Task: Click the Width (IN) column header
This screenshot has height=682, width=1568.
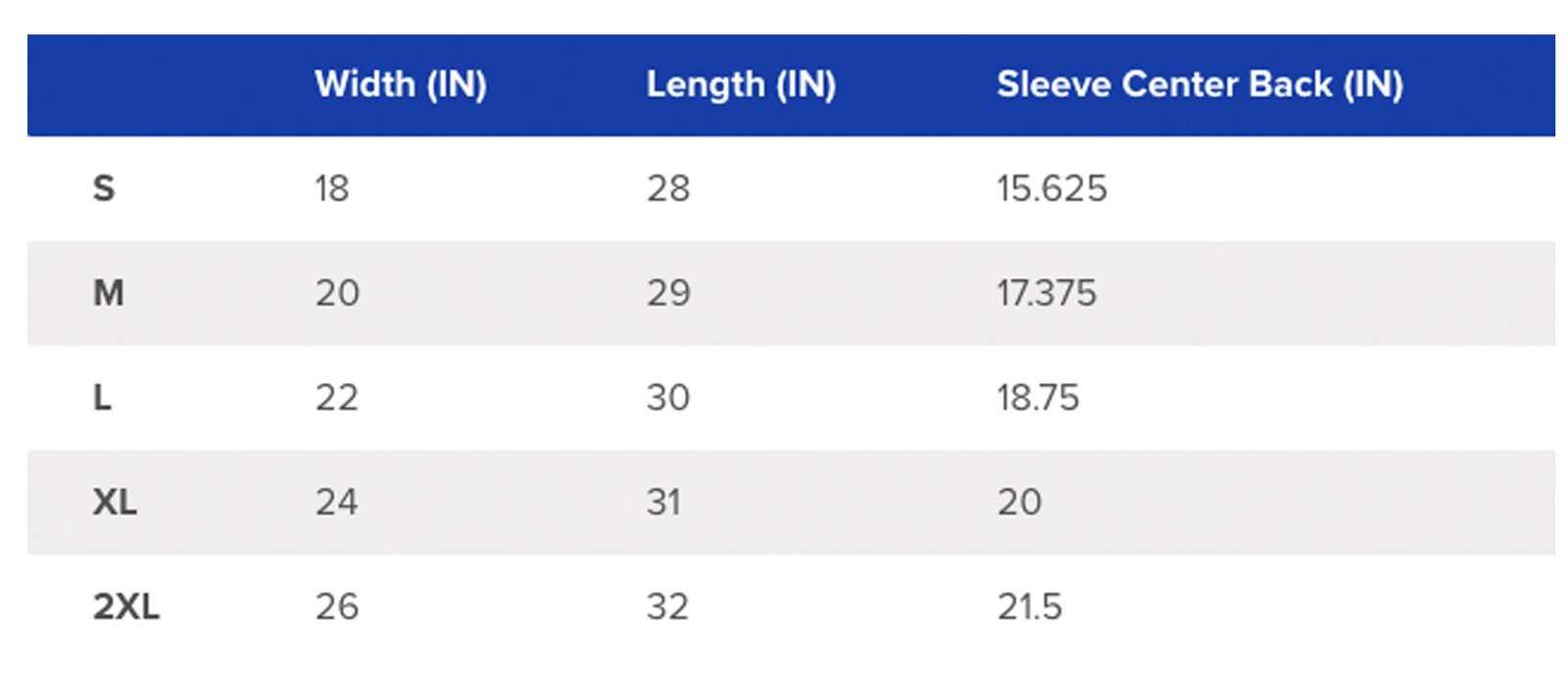Action: (x=400, y=85)
